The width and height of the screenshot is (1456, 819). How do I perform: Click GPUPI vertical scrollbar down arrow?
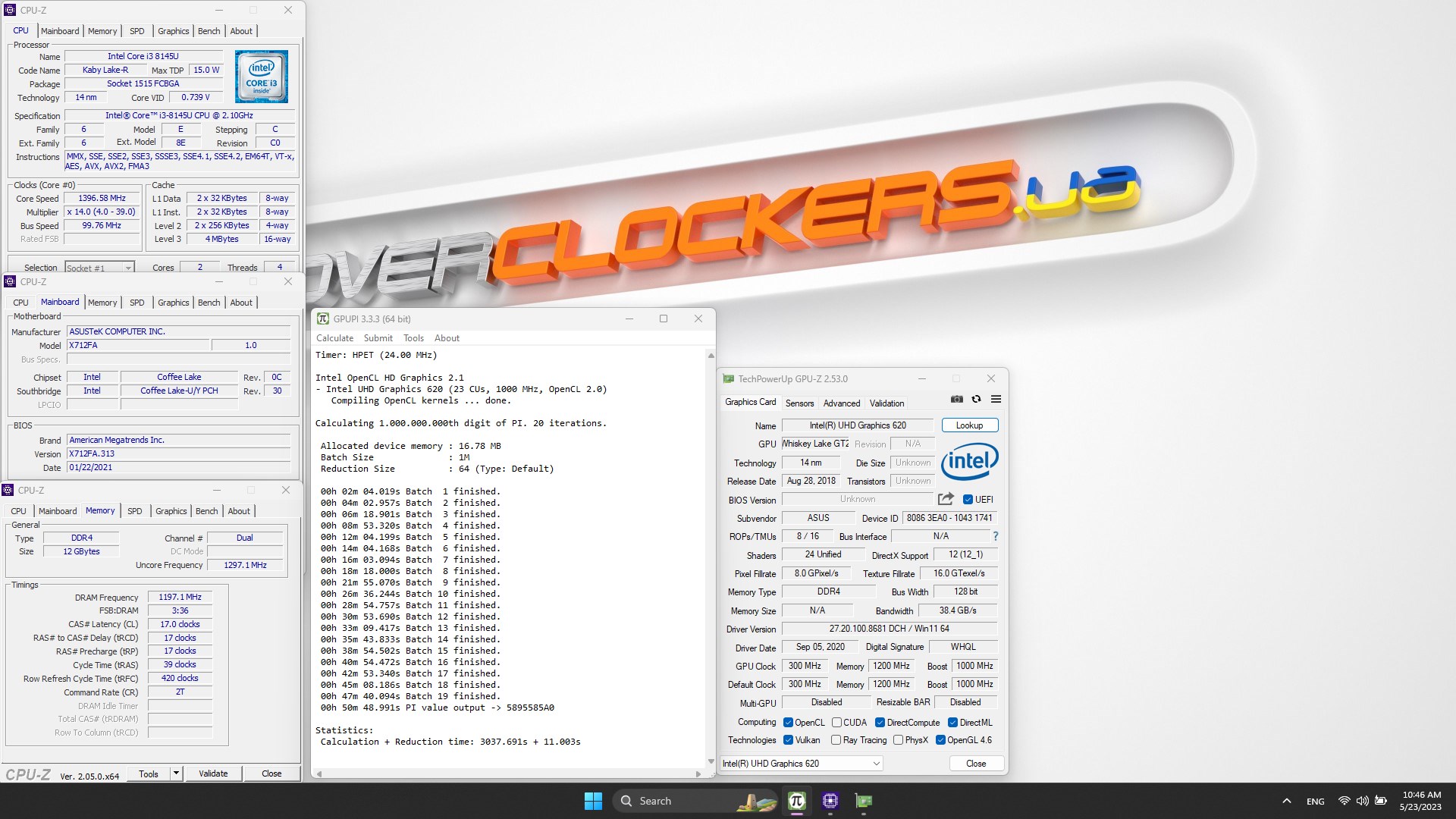point(711,761)
